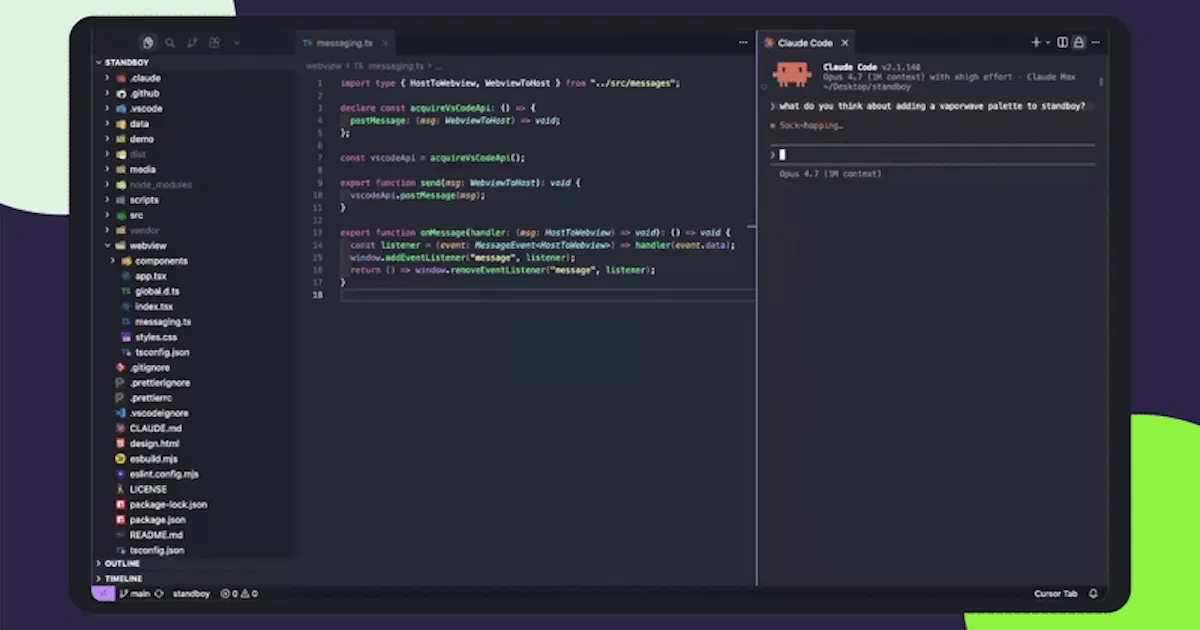Image resolution: width=1200 pixels, height=630 pixels.
Task: Close the messaging.ts editor tab
Action: 387,43
